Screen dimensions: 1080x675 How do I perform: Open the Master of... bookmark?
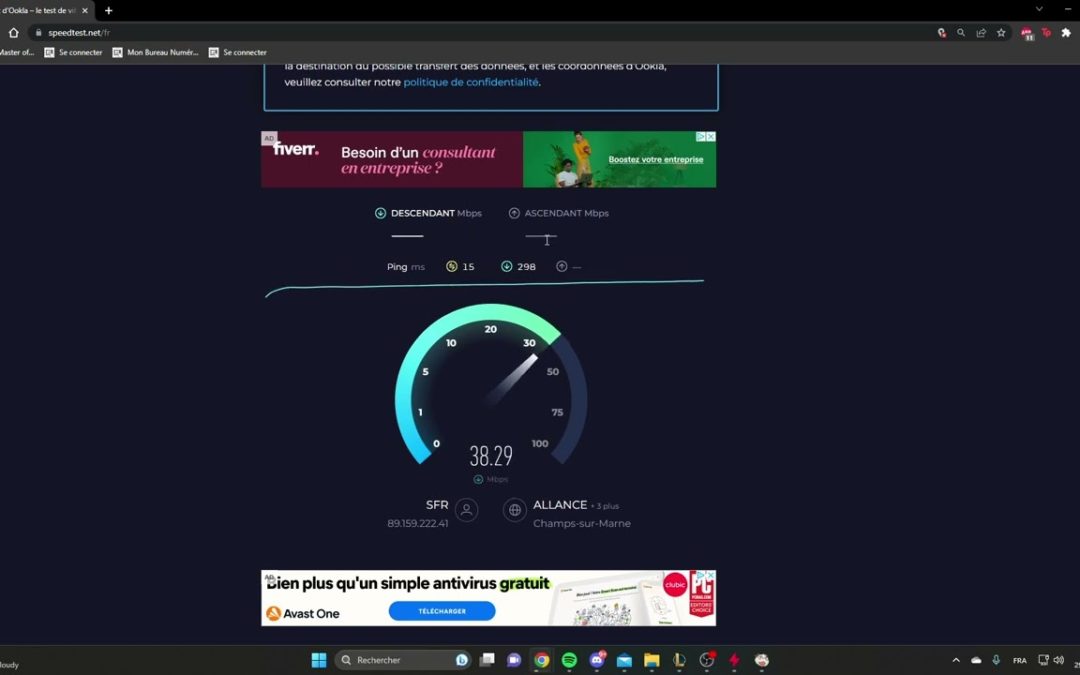tap(17, 52)
